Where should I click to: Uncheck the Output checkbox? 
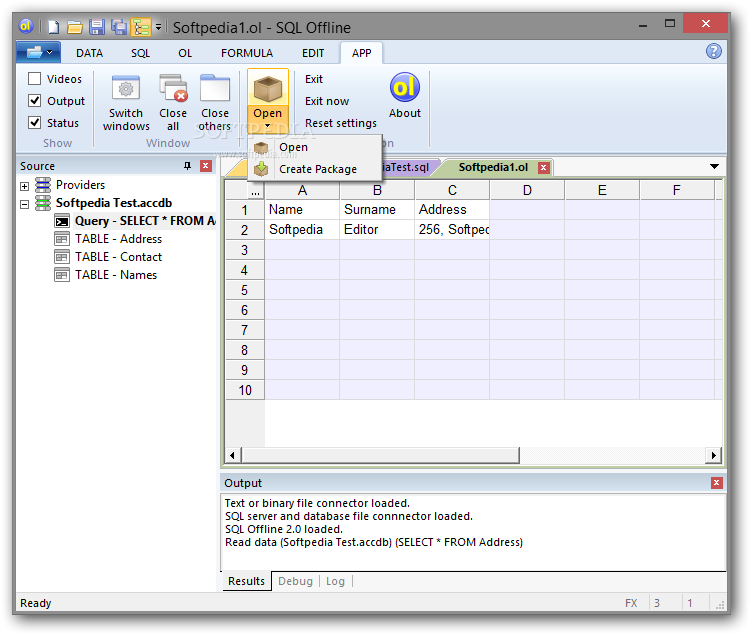pos(34,101)
